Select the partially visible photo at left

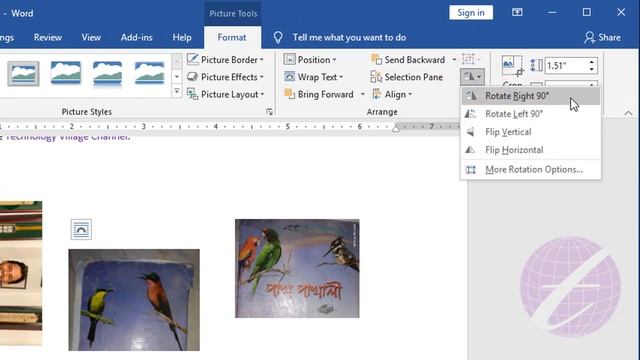click(21, 273)
